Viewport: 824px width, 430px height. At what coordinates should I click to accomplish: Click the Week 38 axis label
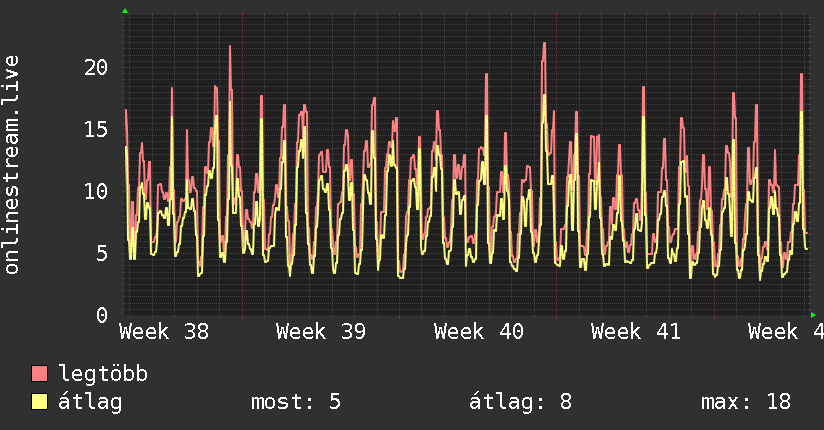[x=164, y=332]
